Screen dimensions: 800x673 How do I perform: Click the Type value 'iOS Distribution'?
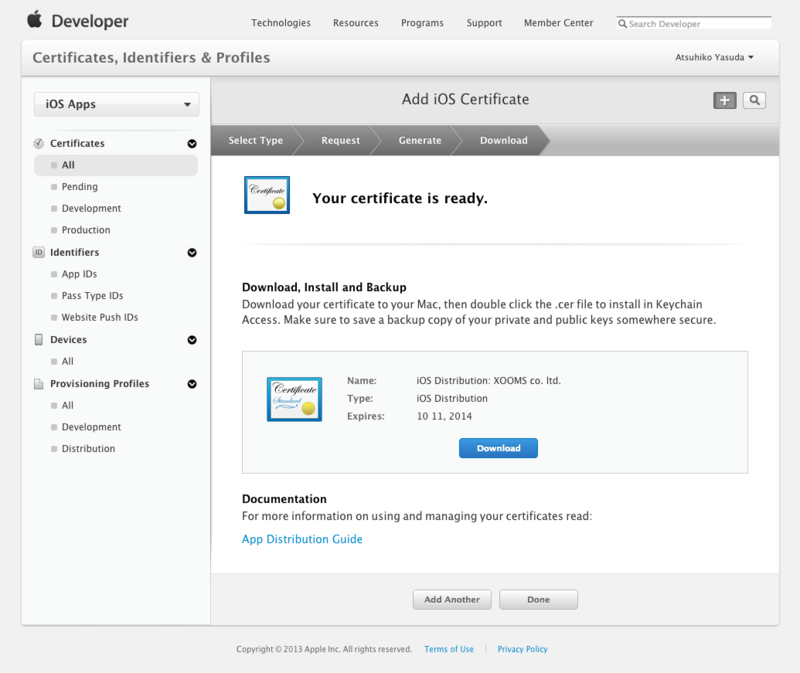click(452, 398)
